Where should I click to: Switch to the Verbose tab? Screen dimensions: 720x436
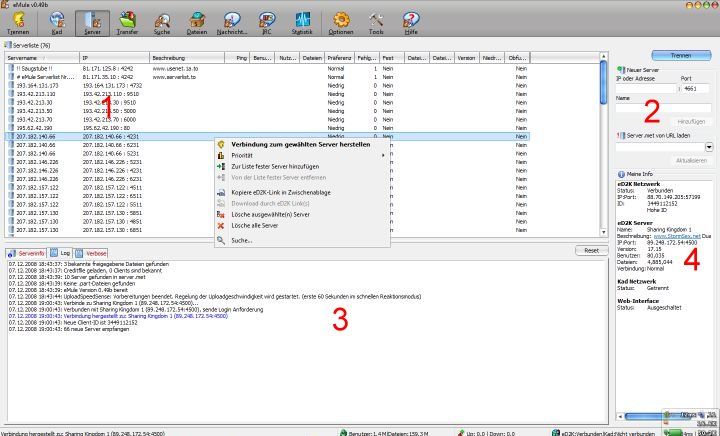click(95, 250)
